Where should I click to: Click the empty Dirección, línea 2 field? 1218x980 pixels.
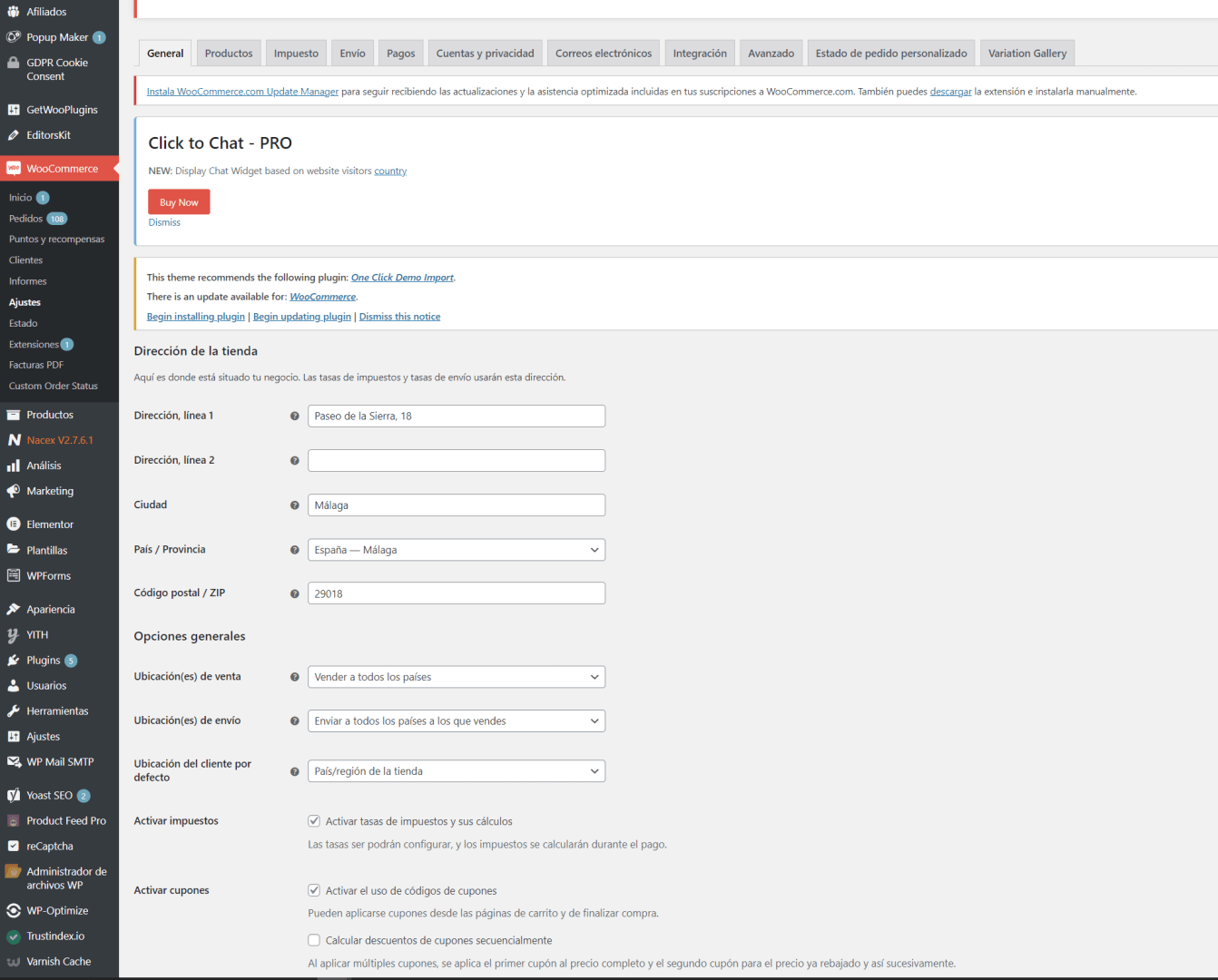[457, 461]
